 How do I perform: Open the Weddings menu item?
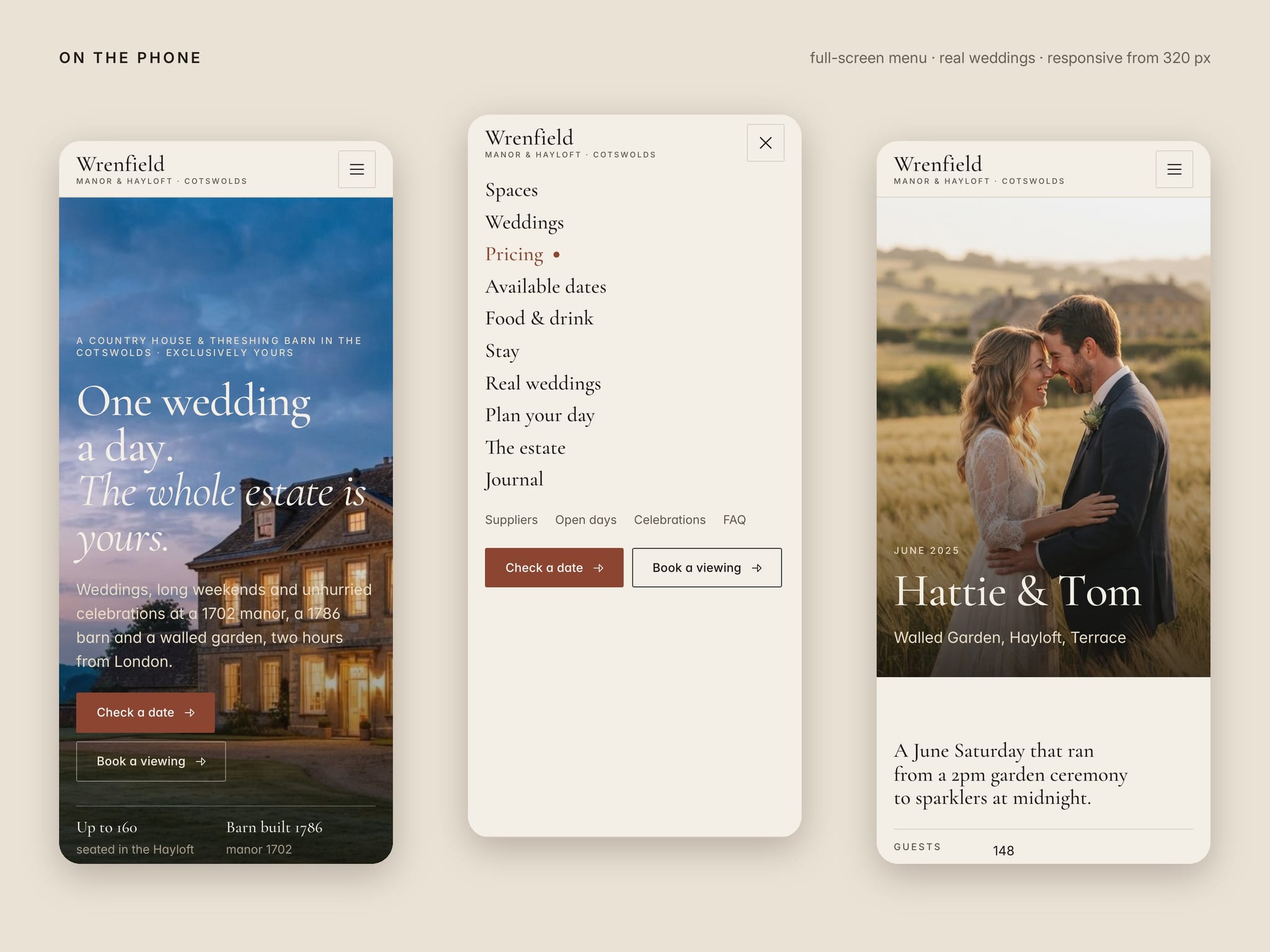coord(525,223)
